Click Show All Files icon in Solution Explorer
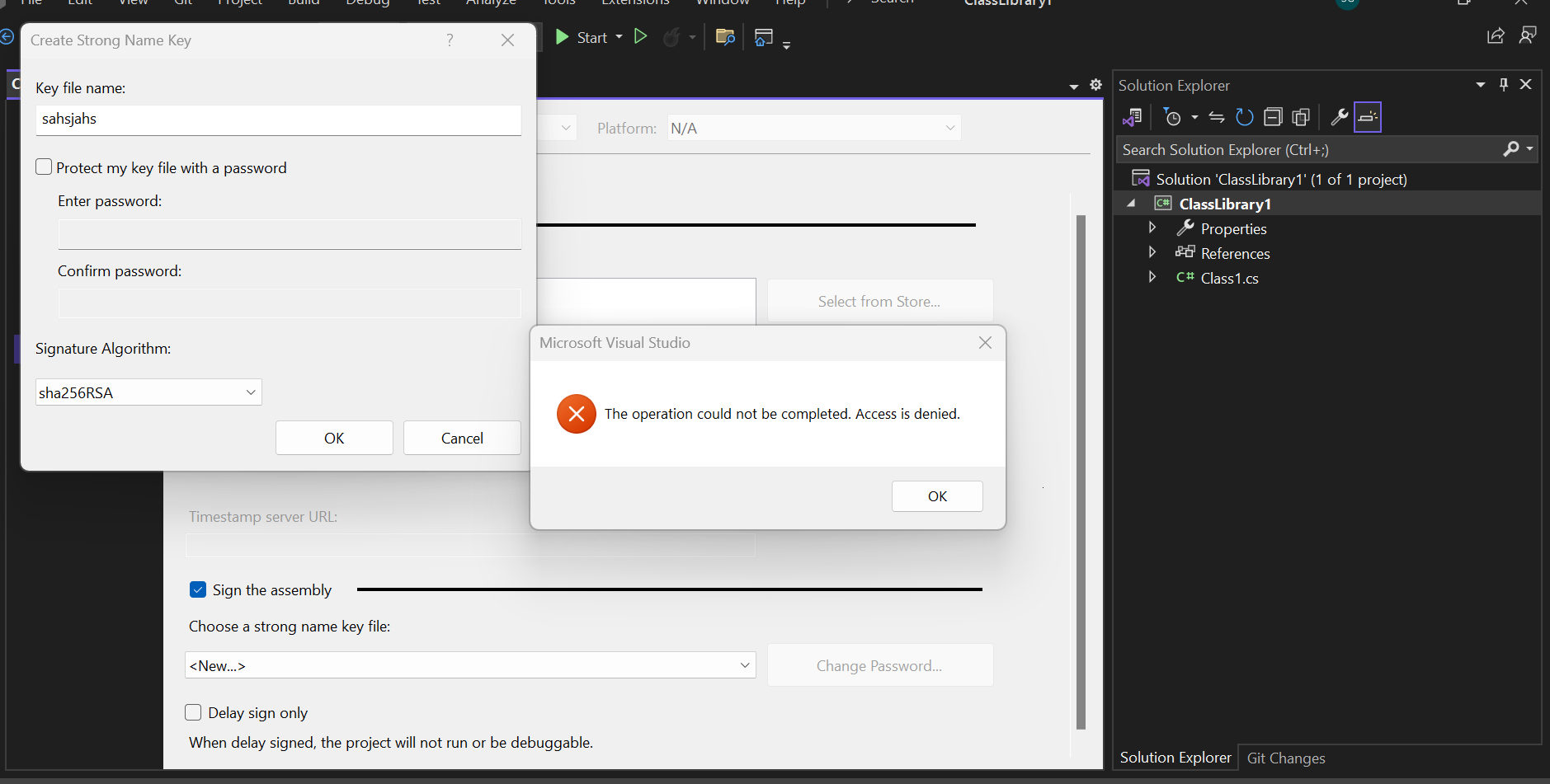This screenshot has width=1550, height=784. [1301, 117]
